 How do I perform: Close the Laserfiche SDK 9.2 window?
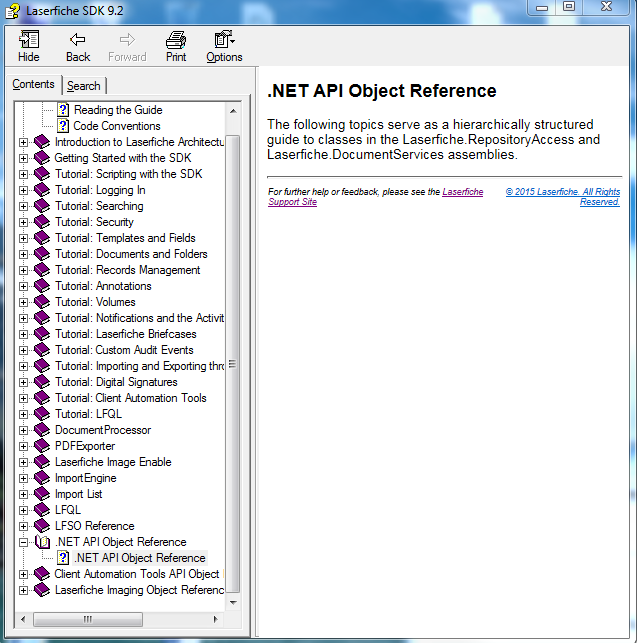click(x=606, y=7)
